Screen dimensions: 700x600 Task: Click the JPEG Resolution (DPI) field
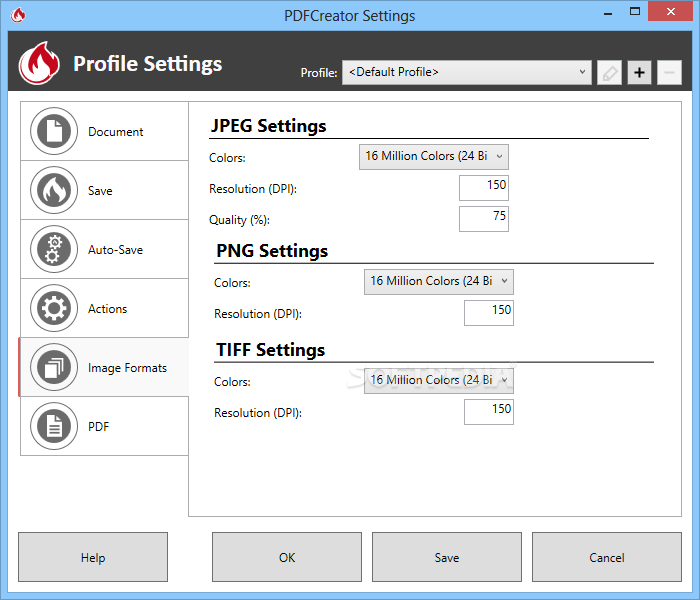[484, 188]
